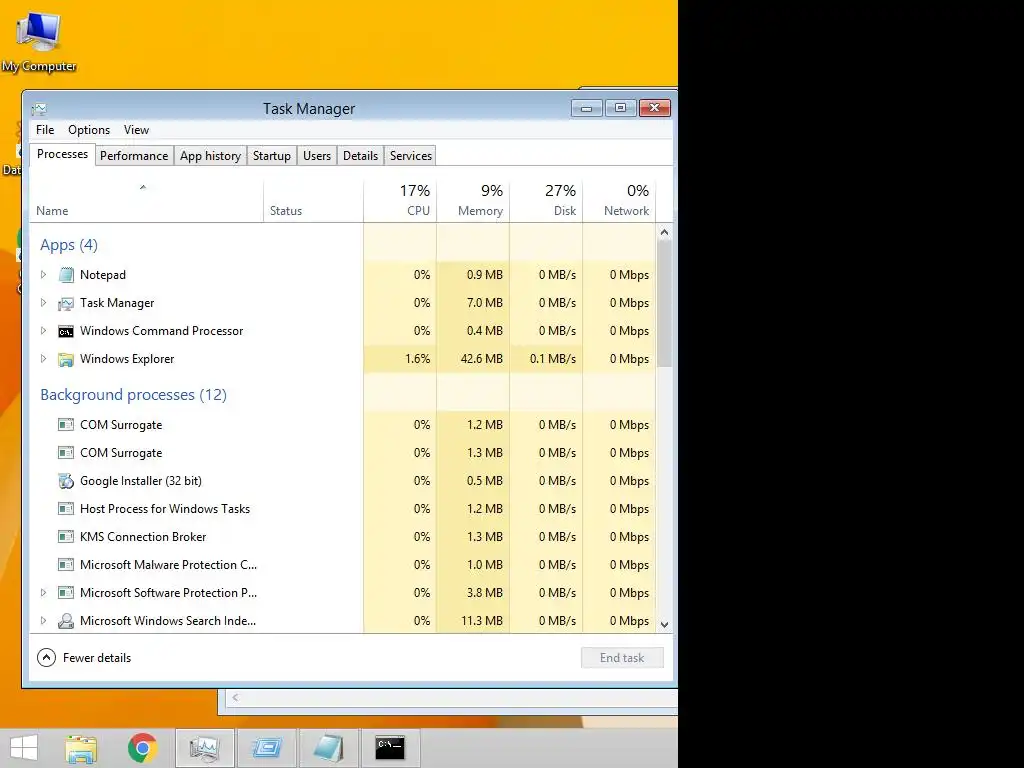
Task: Click the Microsoft Malware Protection icon
Action: [x=66, y=565]
